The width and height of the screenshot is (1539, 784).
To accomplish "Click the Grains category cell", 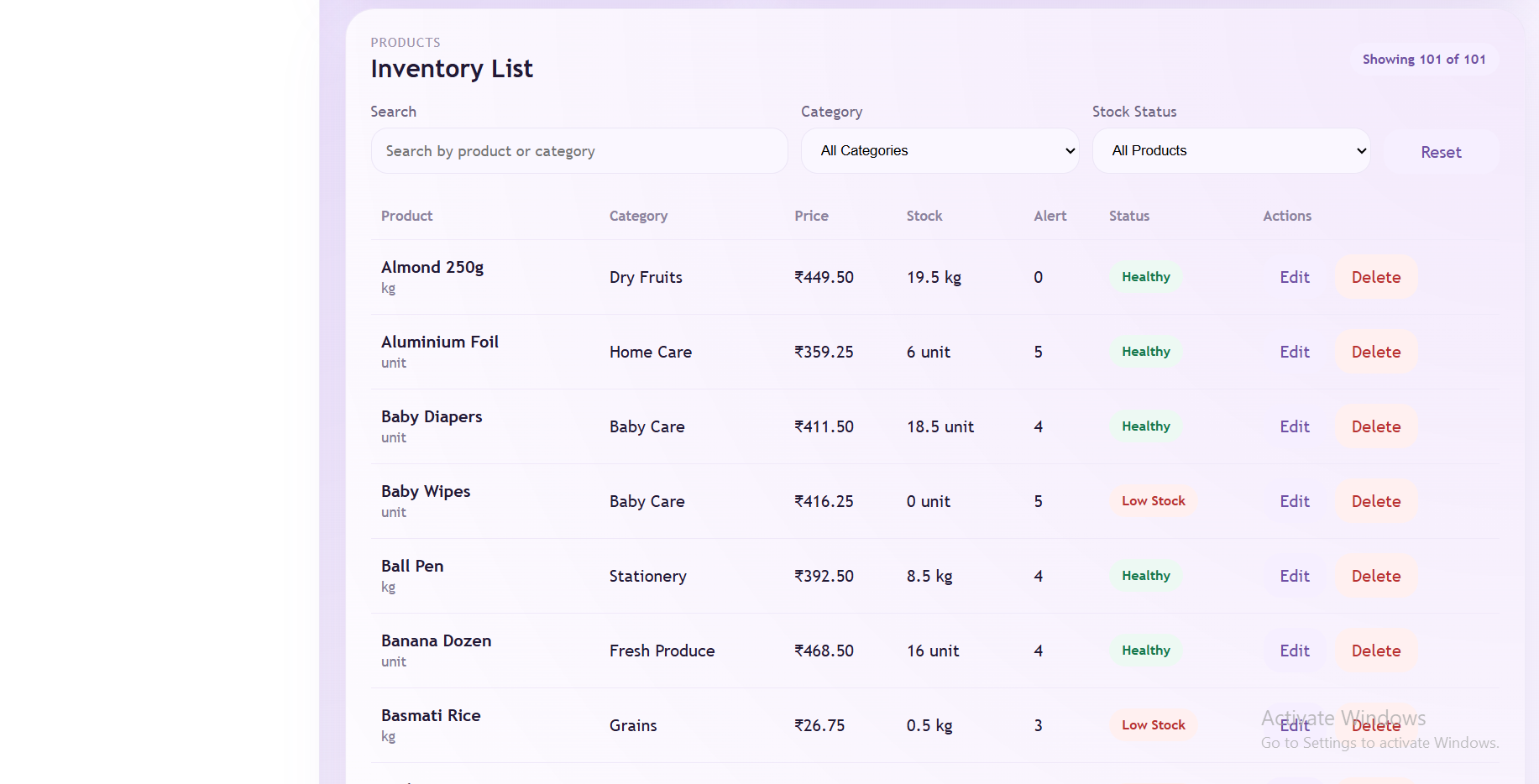I will click(x=633, y=725).
